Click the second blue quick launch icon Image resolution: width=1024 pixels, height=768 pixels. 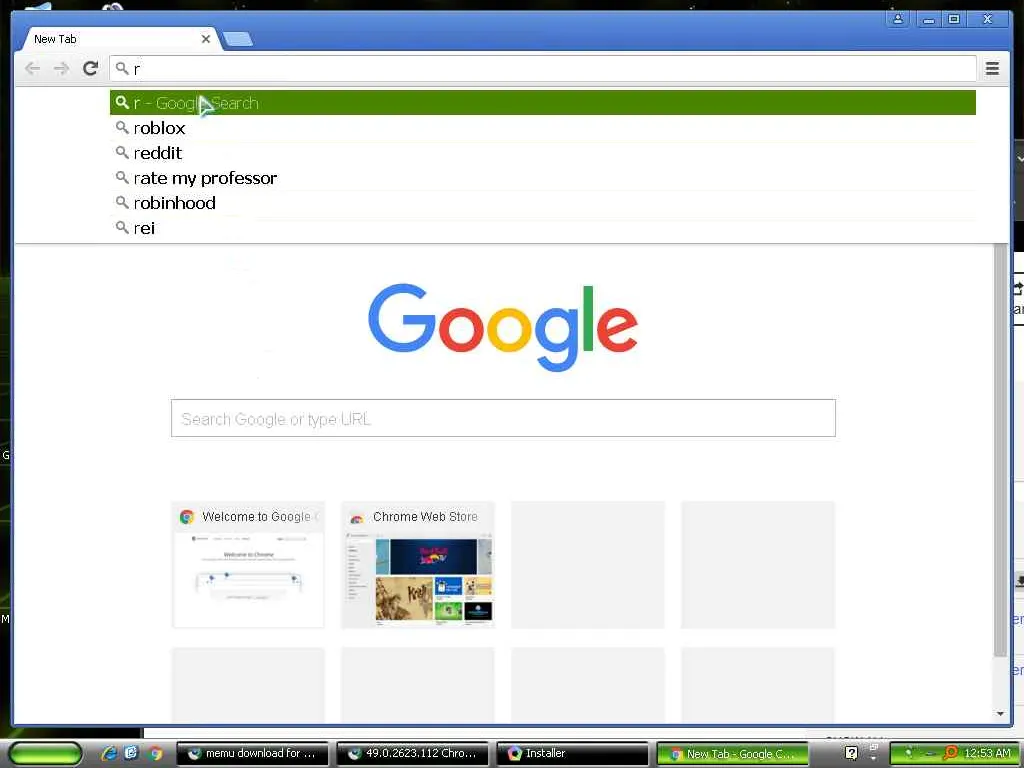tap(131, 753)
